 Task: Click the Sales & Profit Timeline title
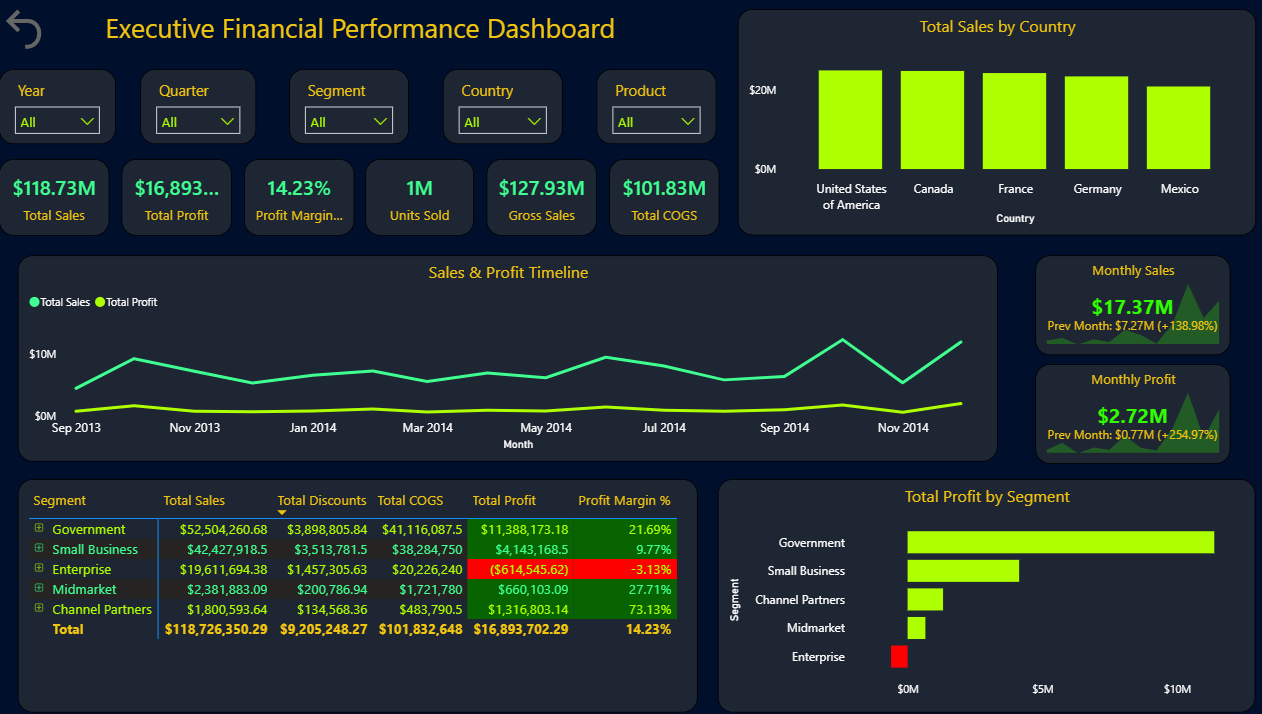pyautogui.click(x=508, y=272)
